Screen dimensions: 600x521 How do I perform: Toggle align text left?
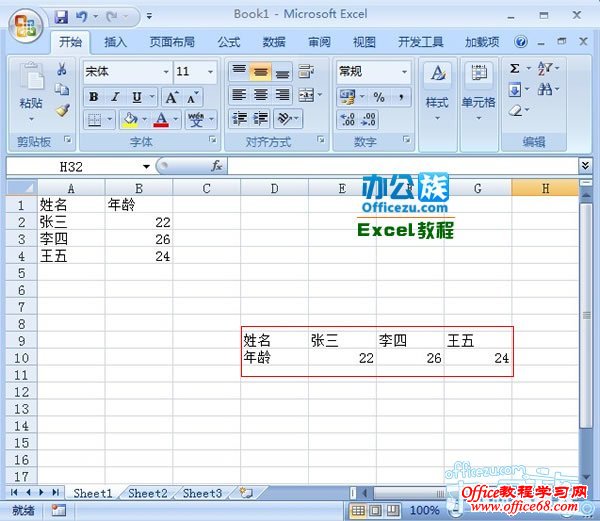pyautogui.click(x=239, y=95)
